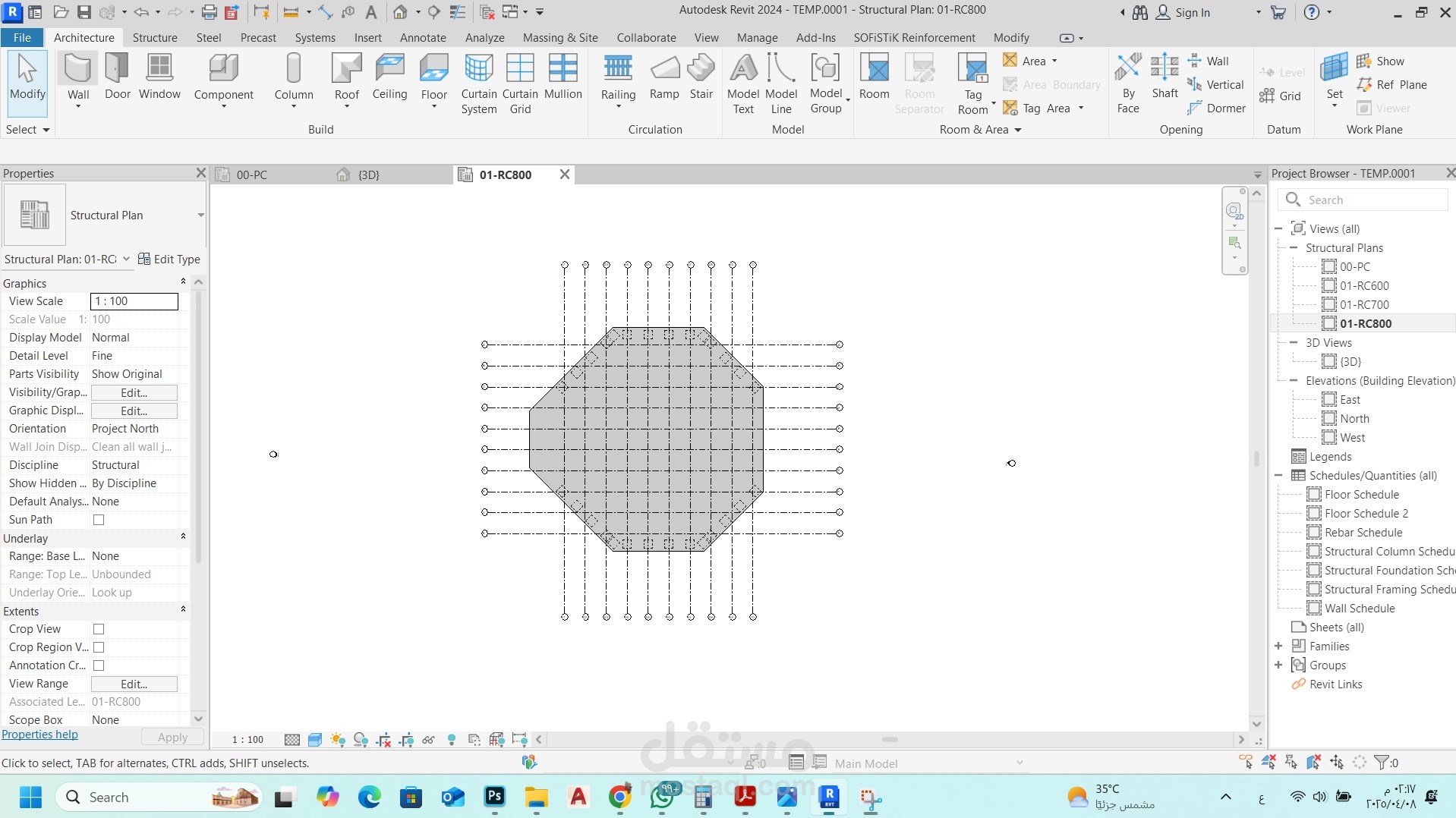
Task: Open the 01-RC700 structural plan
Action: pos(1364,304)
